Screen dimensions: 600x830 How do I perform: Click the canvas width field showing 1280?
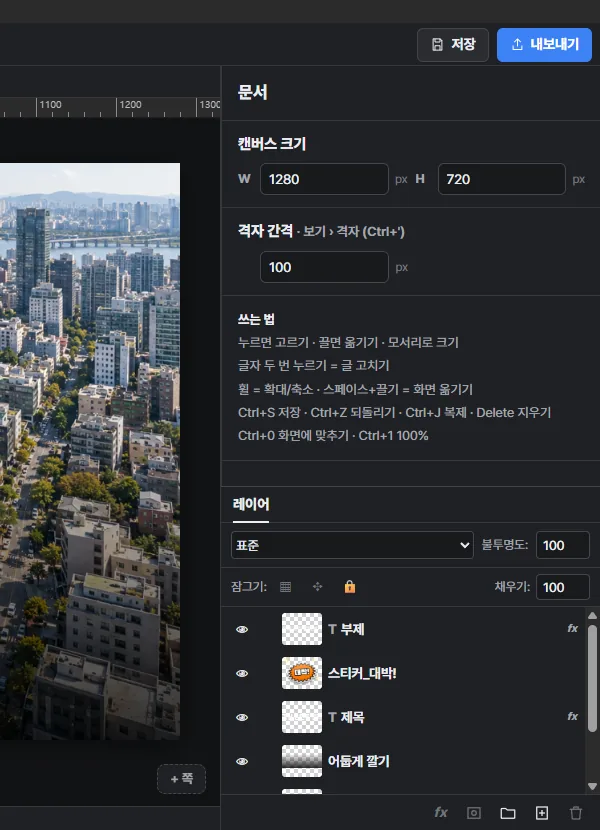(324, 179)
